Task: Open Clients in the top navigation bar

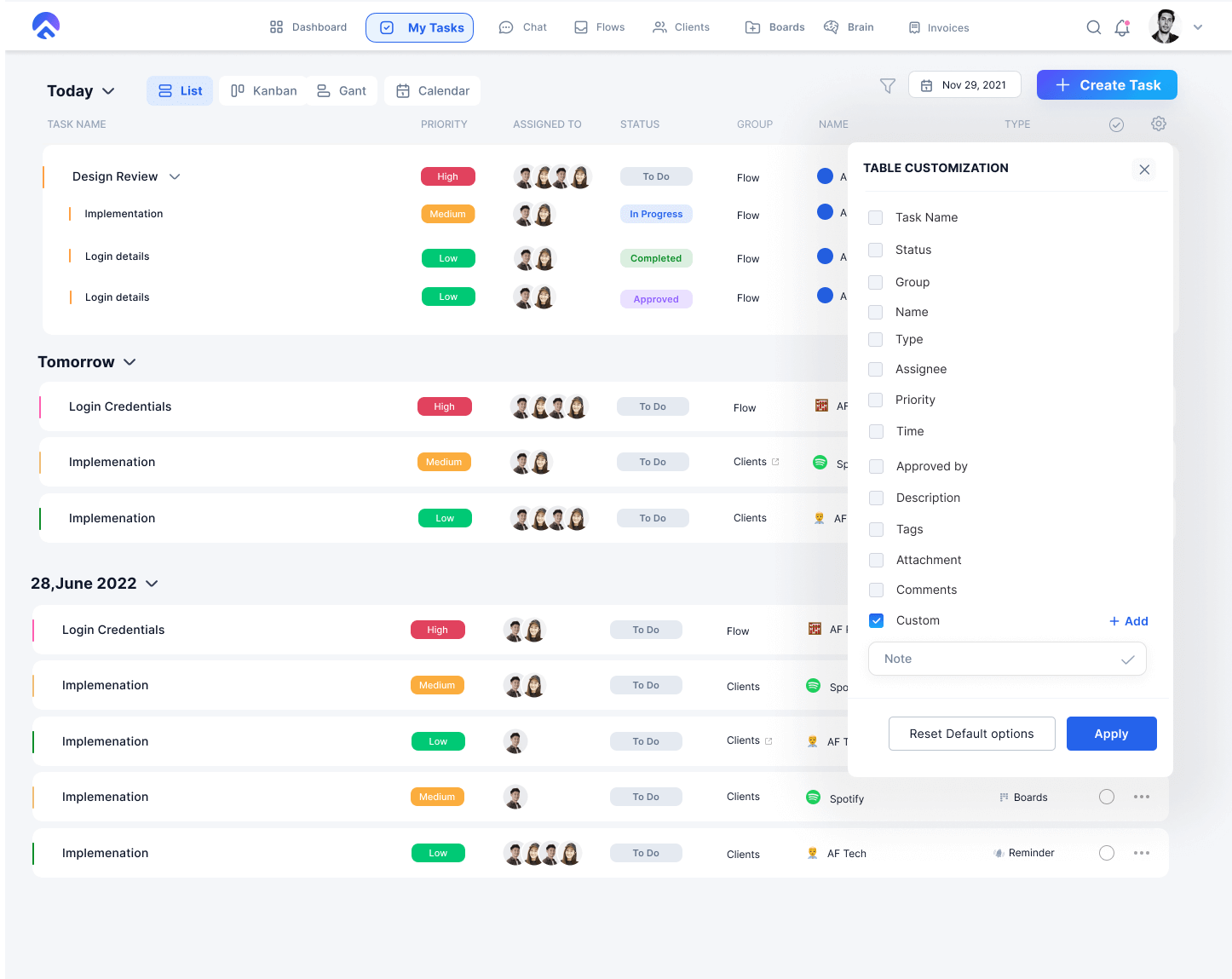Action: click(682, 27)
